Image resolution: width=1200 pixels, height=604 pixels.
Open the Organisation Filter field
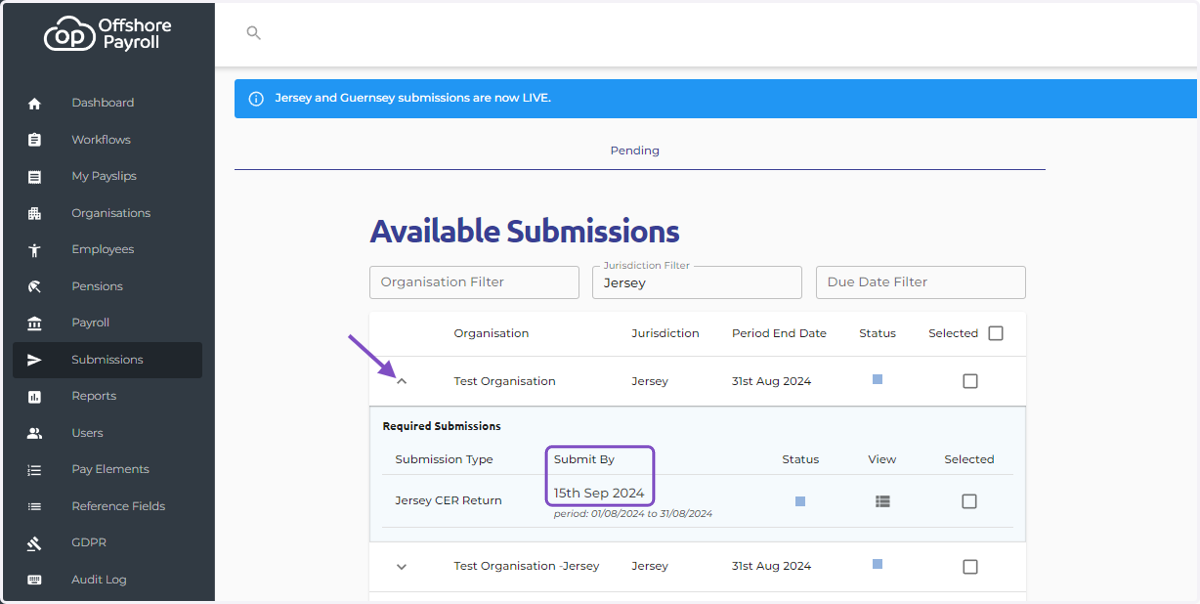[x=474, y=282]
